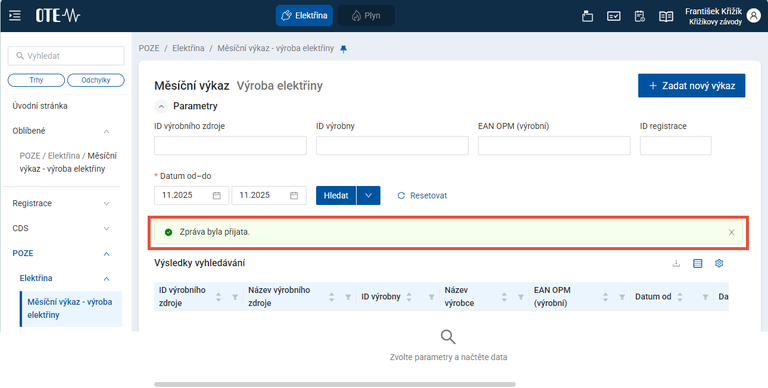Filter the ID výrobního zdroje column
Image resolution: width=768 pixels, height=388 pixels.
[x=235, y=297]
